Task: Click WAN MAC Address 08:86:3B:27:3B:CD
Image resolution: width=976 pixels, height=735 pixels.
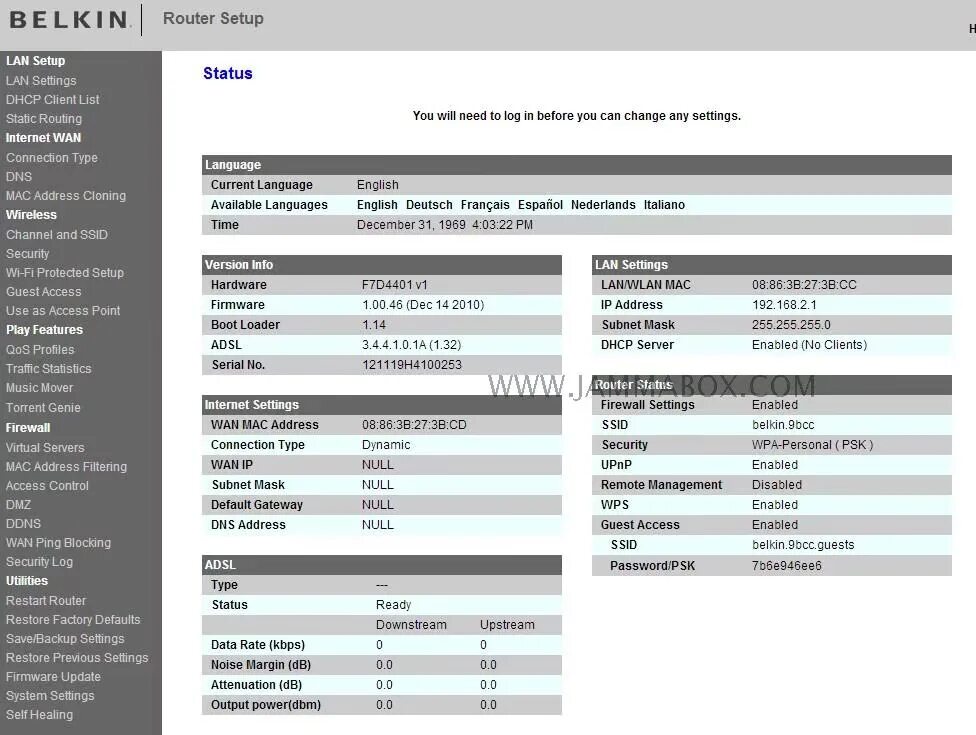Action: point(414,425)
